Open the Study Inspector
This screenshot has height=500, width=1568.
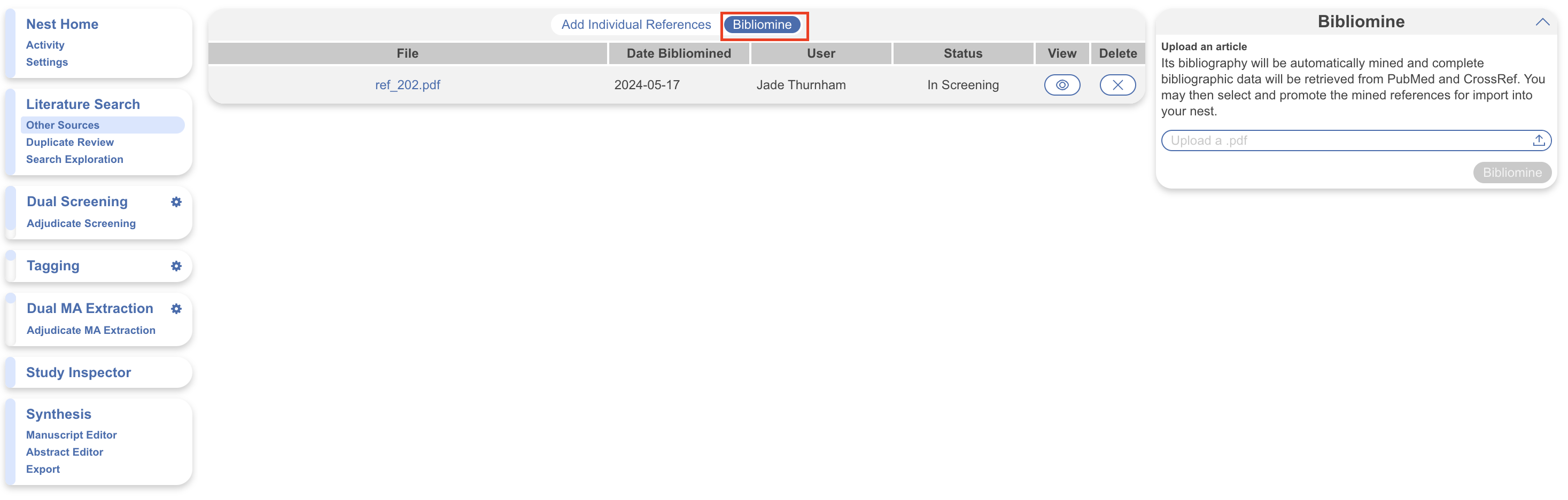coord(79,372)
